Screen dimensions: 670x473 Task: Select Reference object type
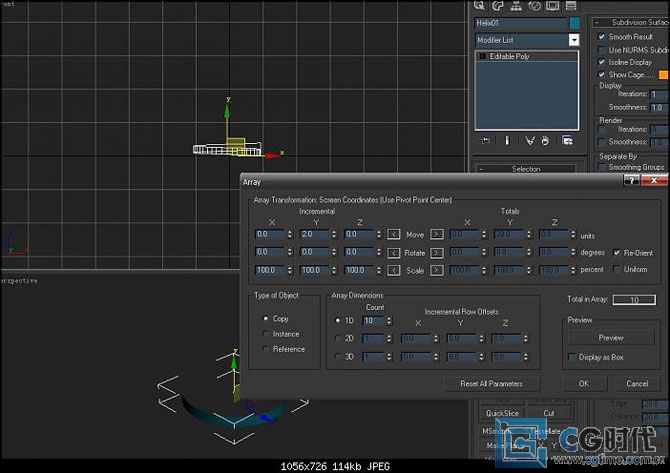[265, 349]
